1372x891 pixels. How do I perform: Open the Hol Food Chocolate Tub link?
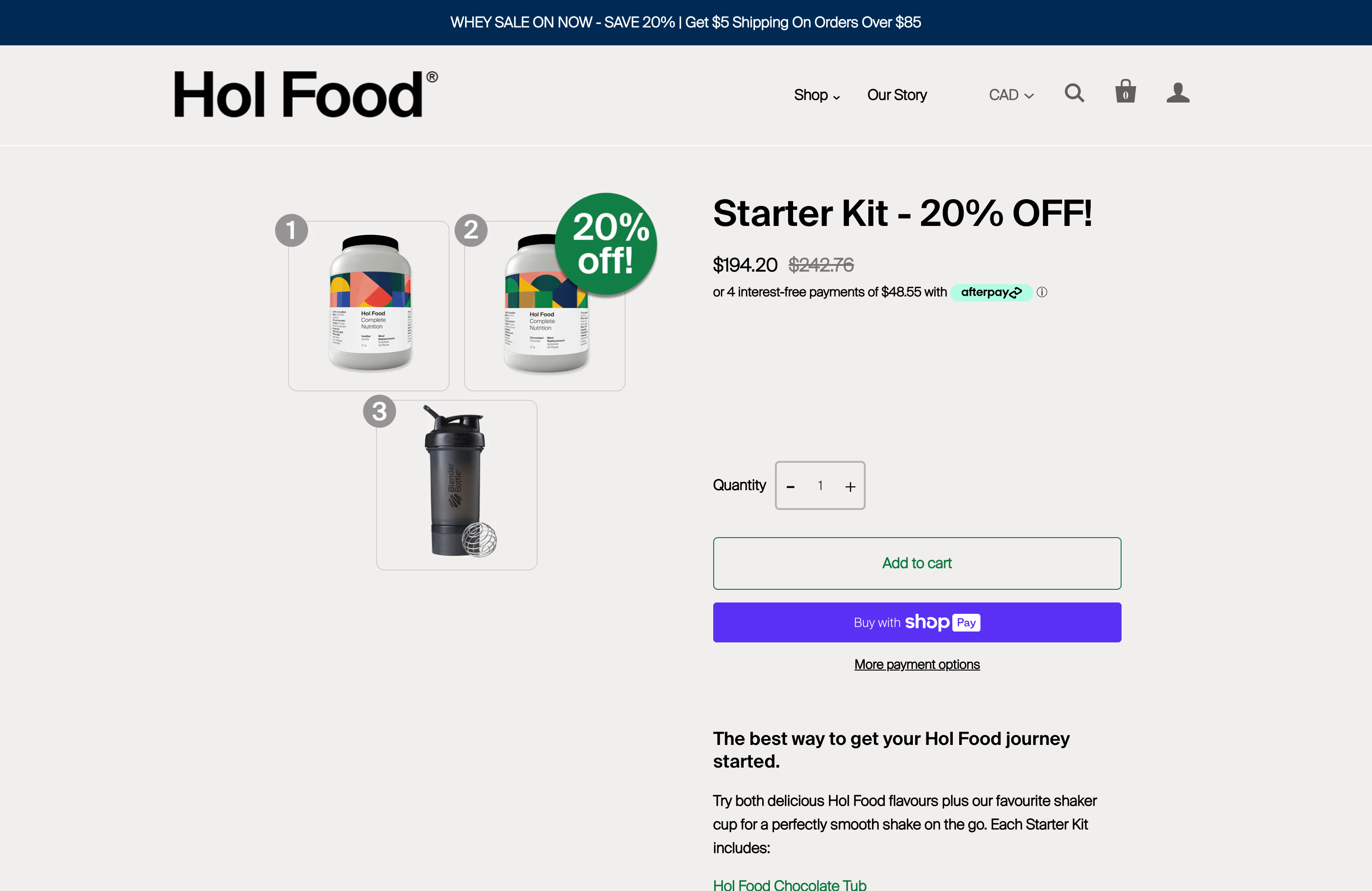coord(789,884)
